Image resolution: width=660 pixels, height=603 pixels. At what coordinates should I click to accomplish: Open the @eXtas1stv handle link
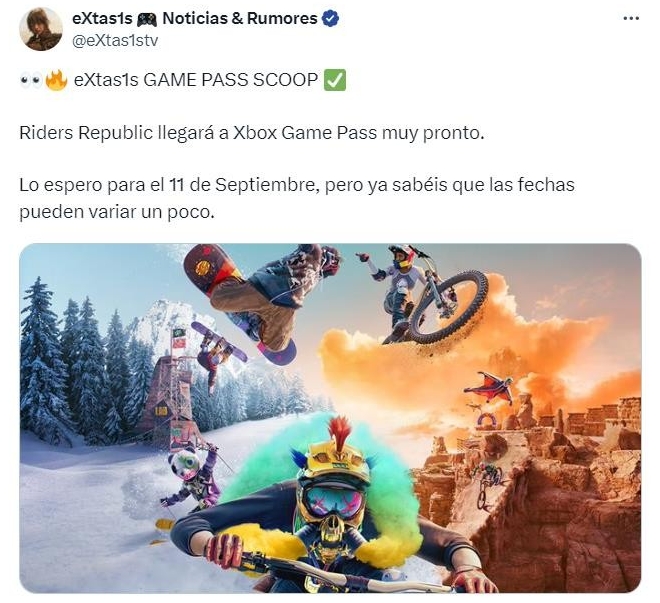[115, 41]
